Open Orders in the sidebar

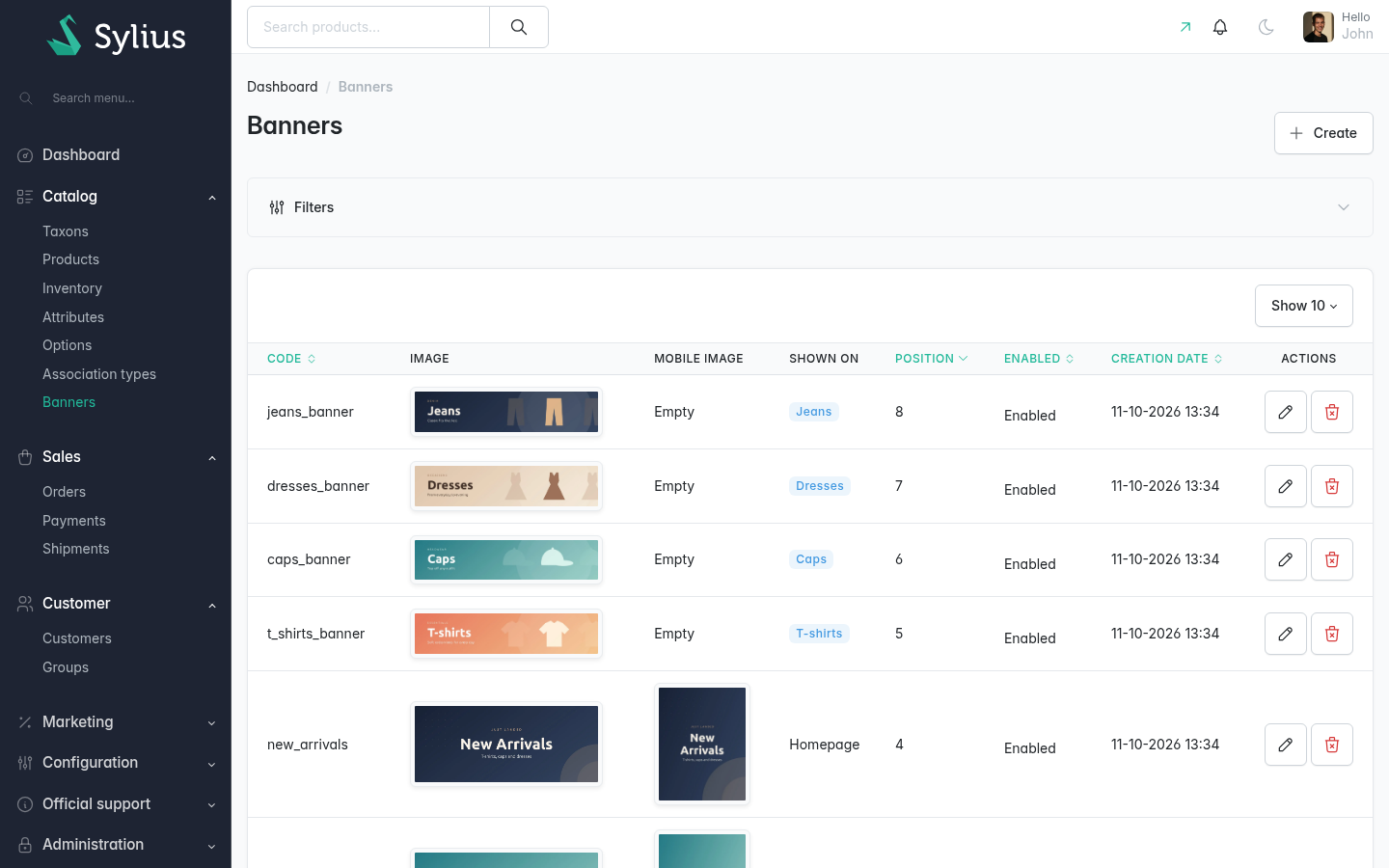click(64, 492)
